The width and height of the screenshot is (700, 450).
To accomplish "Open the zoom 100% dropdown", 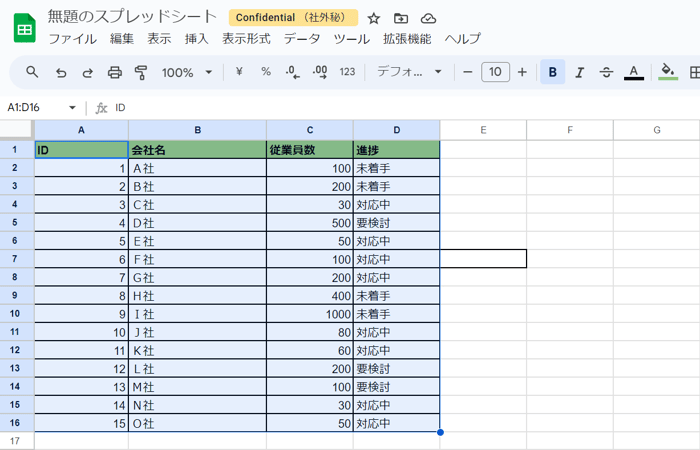I will 187,72.
